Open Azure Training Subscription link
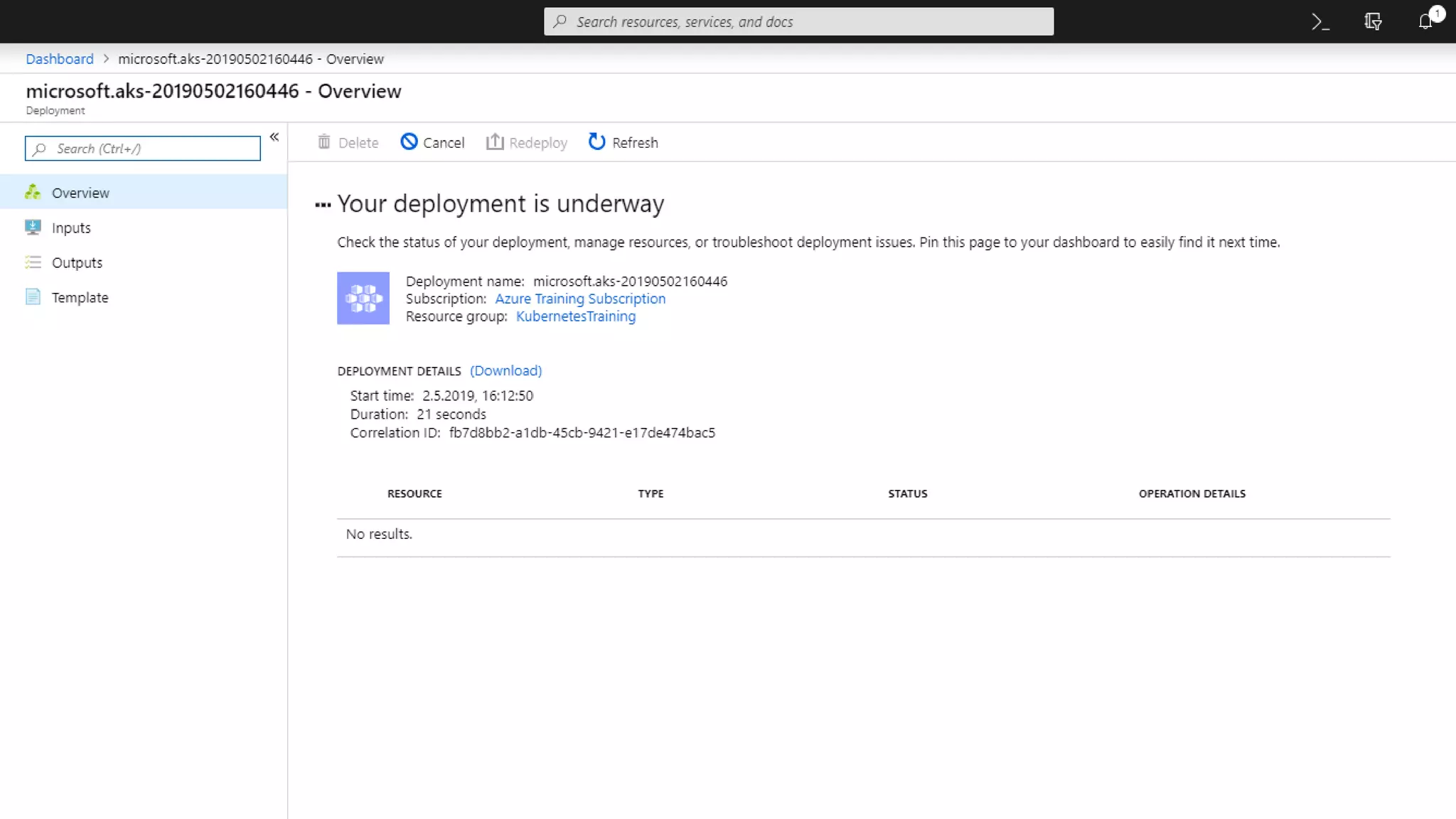1456x819 pixels. 580,299
